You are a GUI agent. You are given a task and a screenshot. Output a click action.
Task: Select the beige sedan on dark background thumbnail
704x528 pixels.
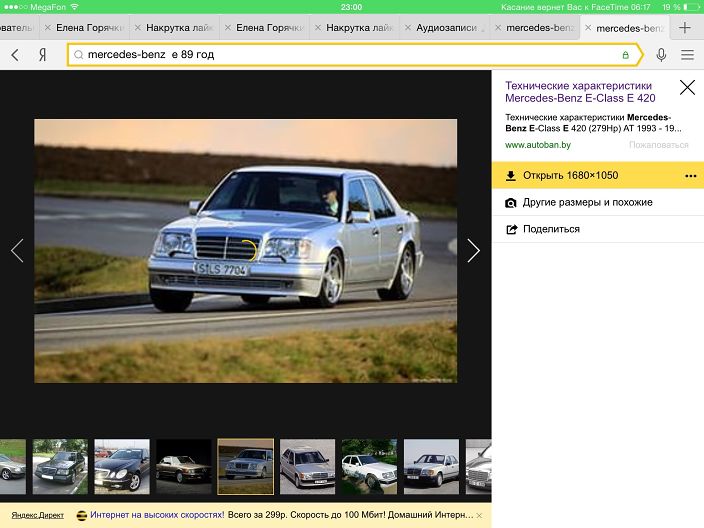click(x=184, y=466)
